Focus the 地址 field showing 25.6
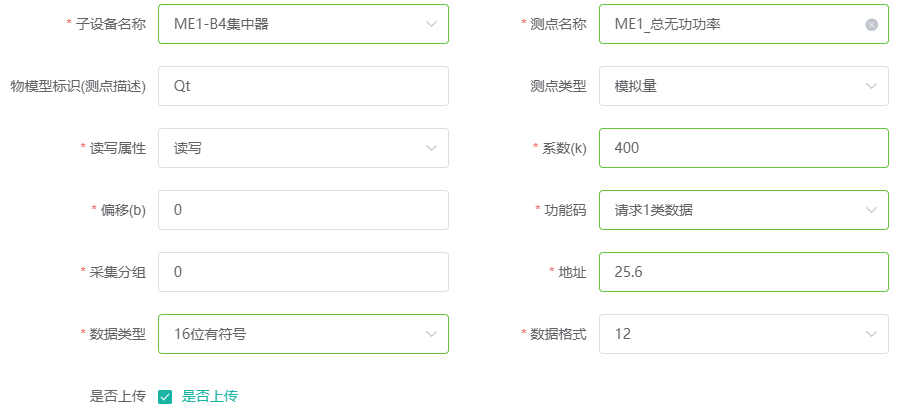 coord(744,272)
